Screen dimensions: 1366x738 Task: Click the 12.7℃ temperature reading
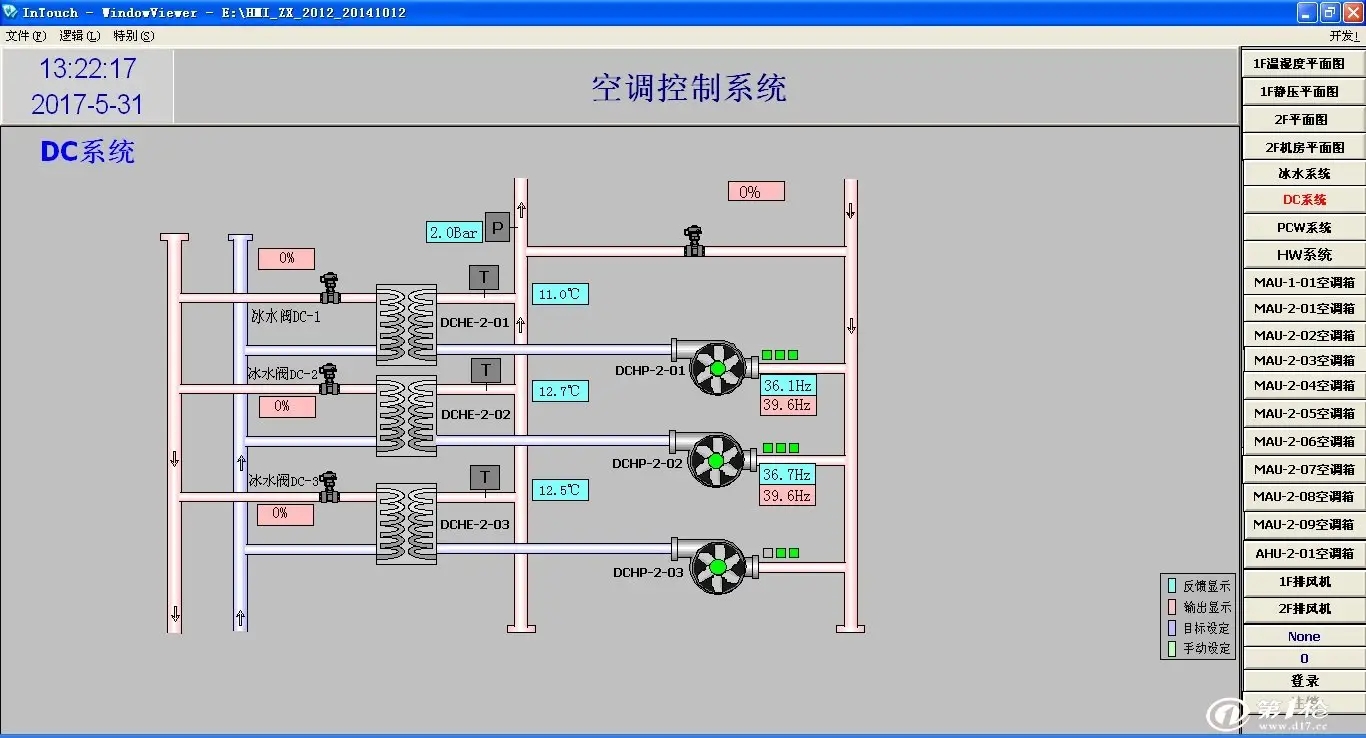(x=560, y=391)
